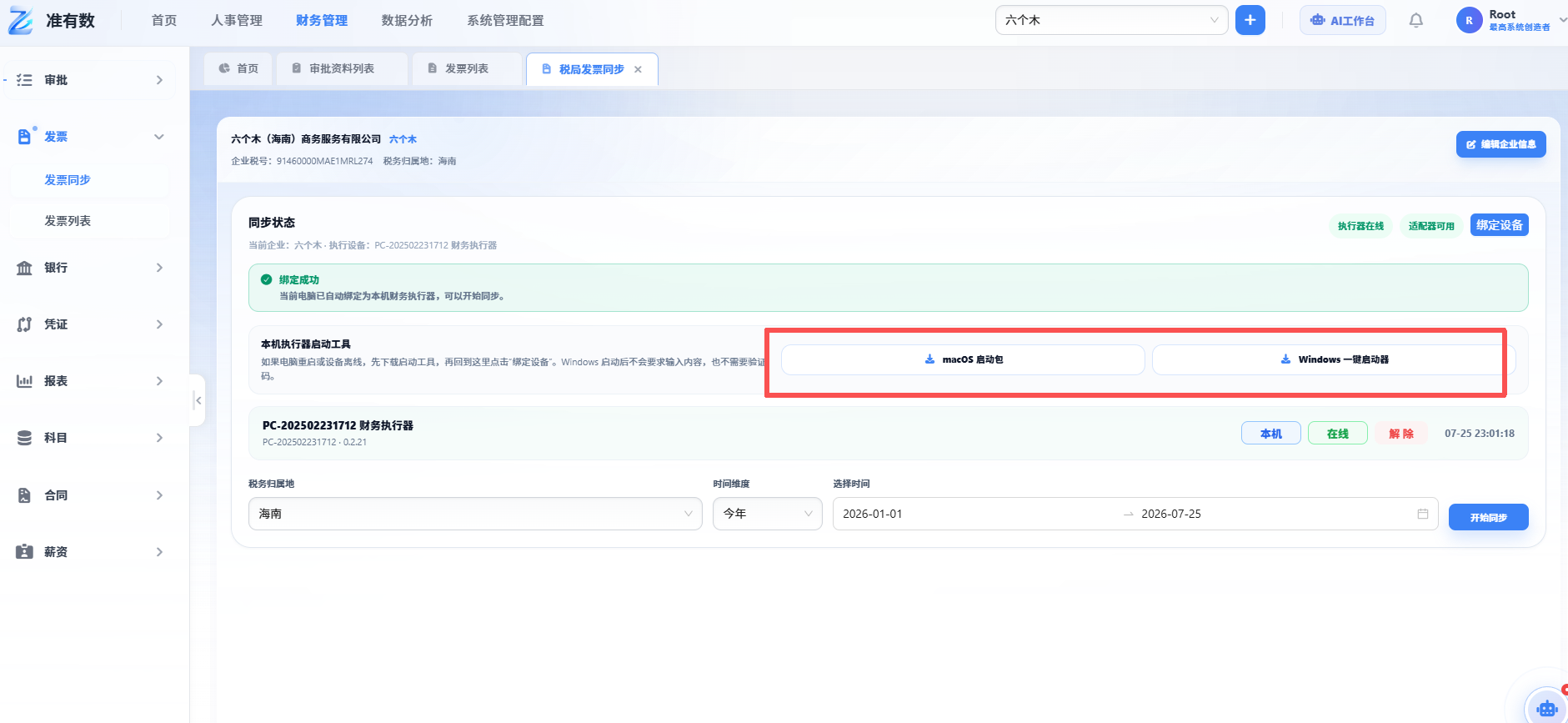Close the 税局发票同步 tab
Image resolution: width=1568 pixels, height=723 pixels.
[638, 69]
